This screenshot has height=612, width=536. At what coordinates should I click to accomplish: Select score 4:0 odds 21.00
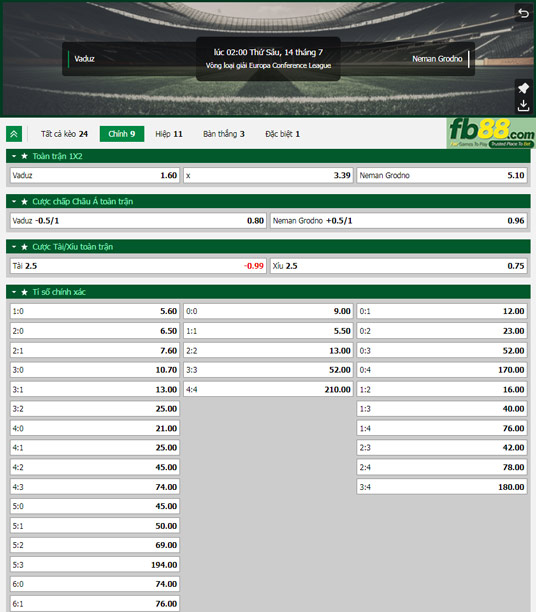[94, 428]
